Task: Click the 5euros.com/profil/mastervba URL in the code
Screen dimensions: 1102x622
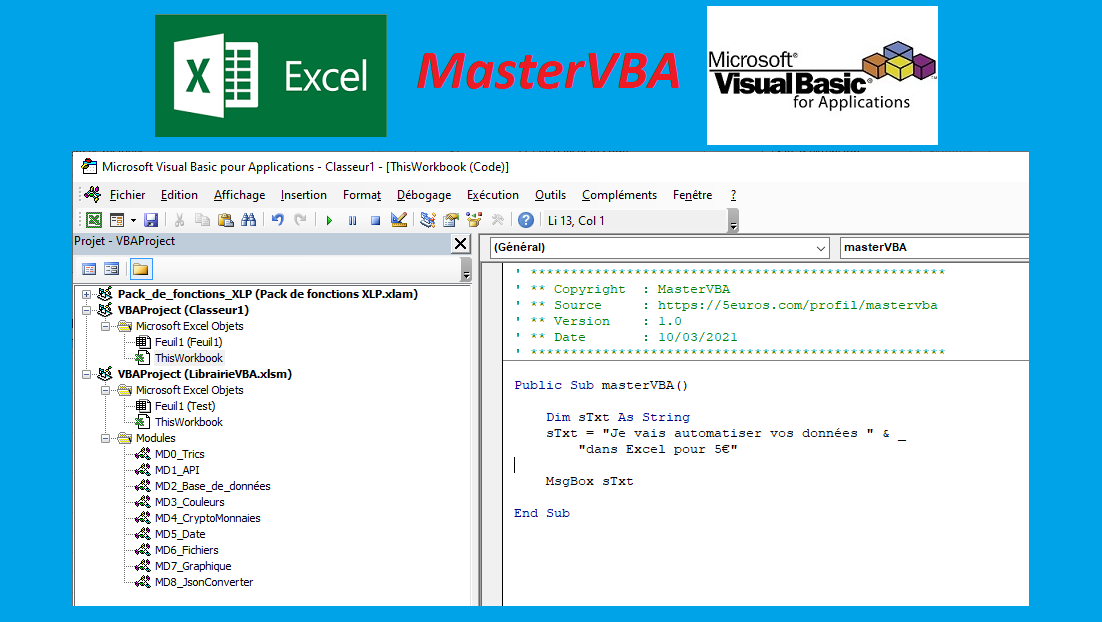Action: (797, 306)
